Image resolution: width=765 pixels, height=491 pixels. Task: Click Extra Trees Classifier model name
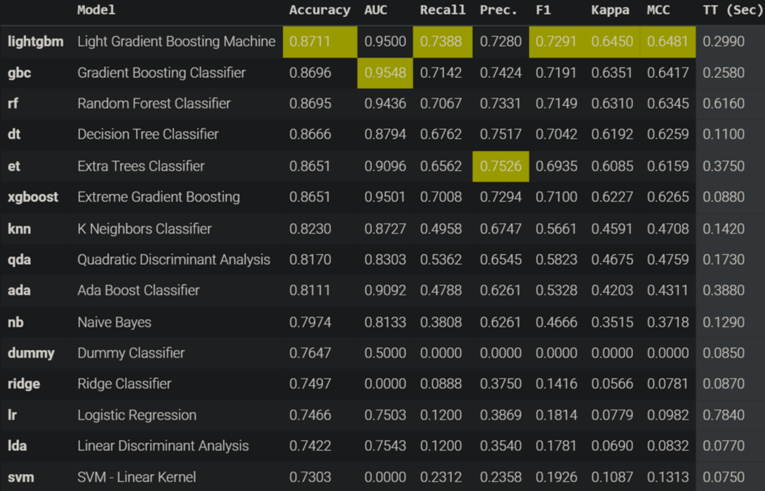point(141,166)
